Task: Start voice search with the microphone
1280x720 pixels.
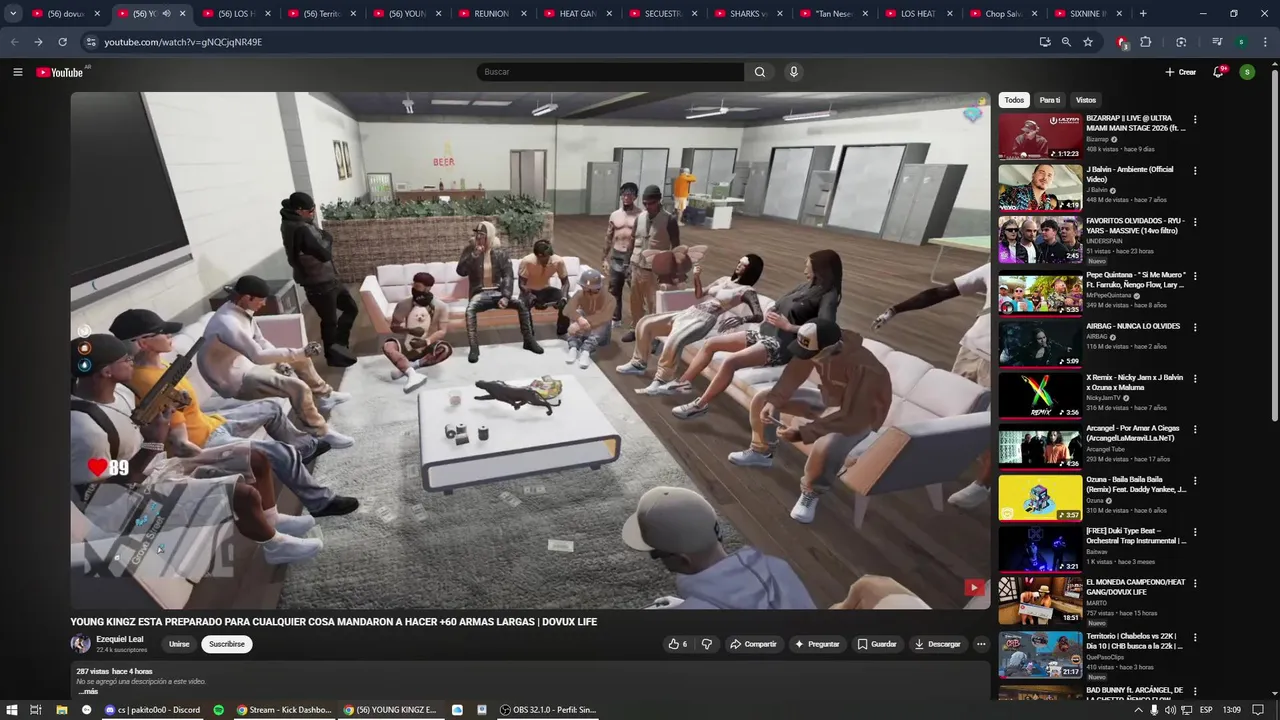Action: (794, 72)
